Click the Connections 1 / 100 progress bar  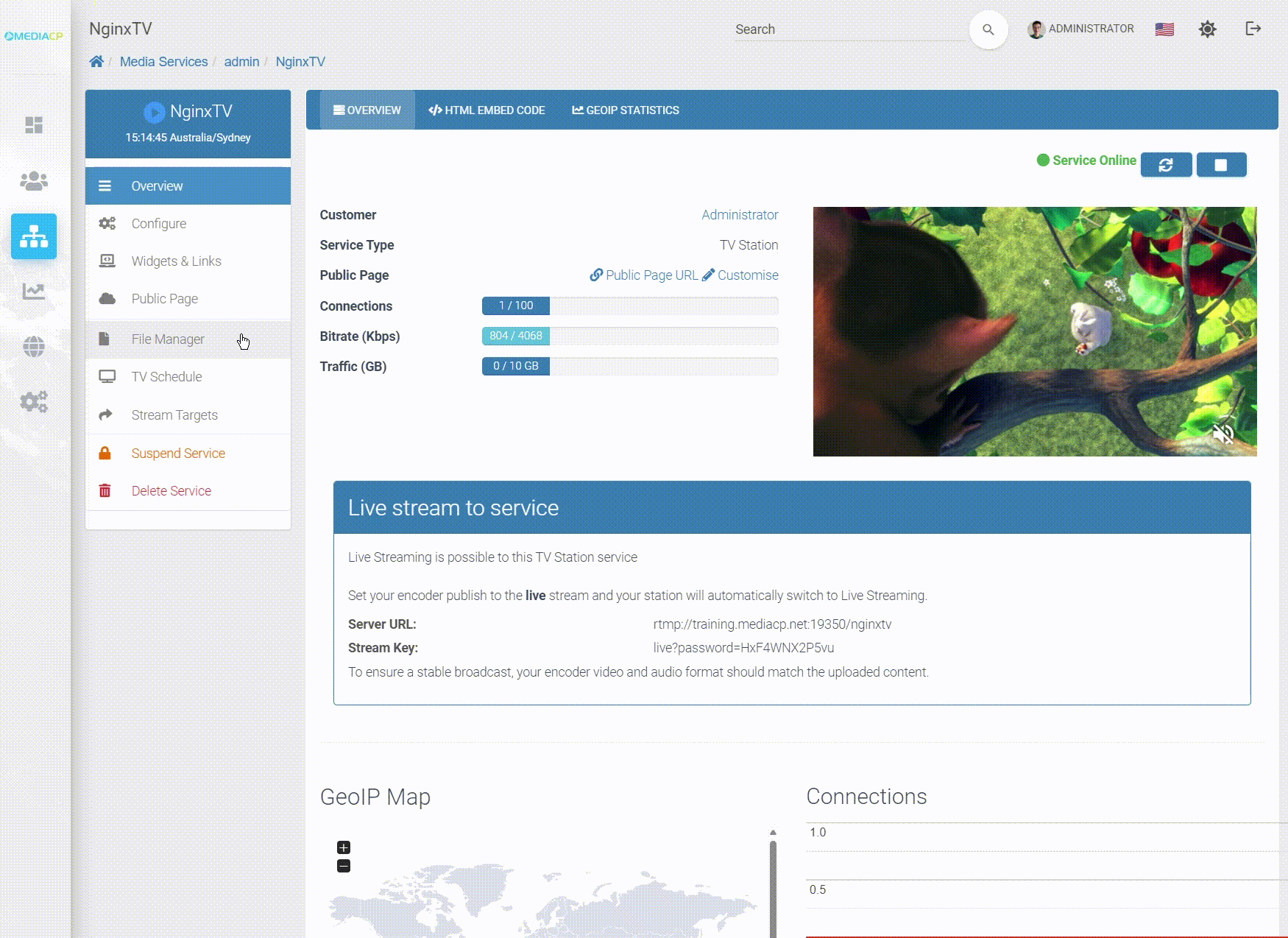pyautogui.click(x=630, y=306)
